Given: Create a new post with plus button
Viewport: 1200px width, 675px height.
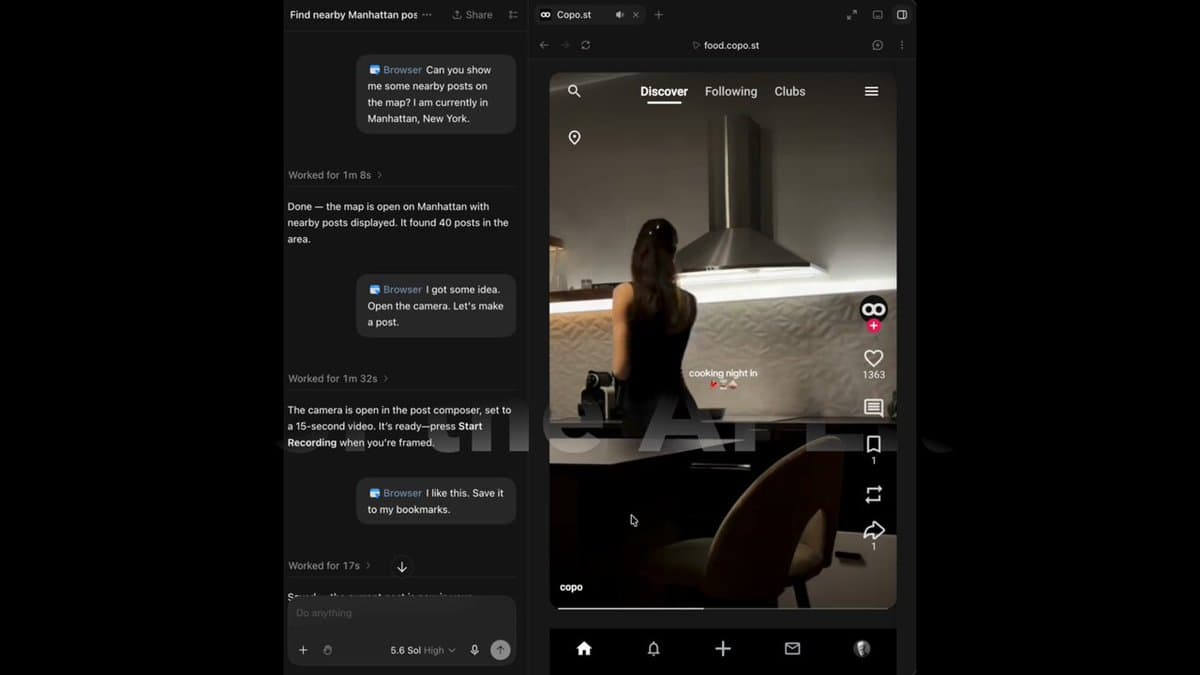Looking at the screenshot, I should tap(723, 649).
